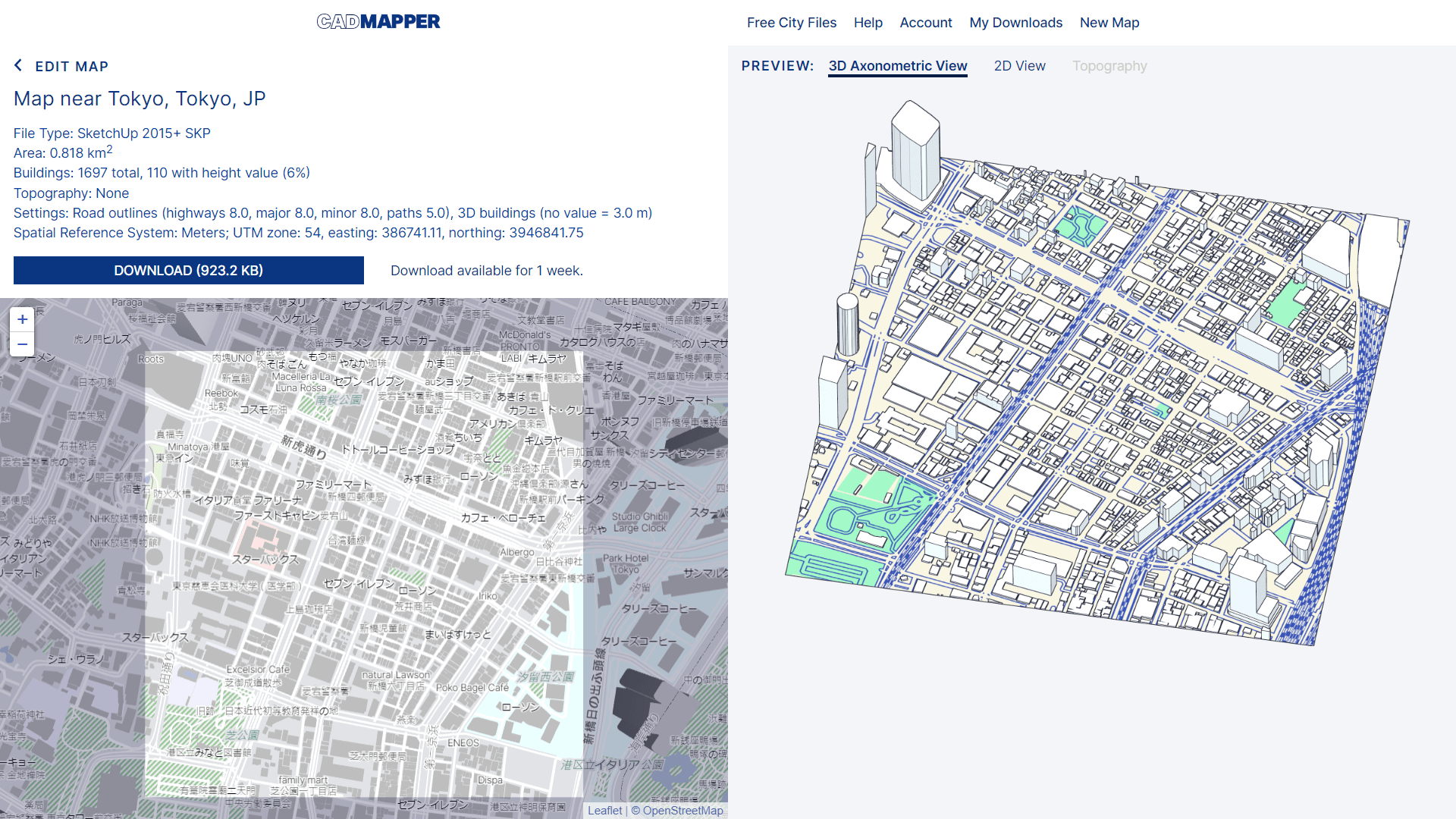Click the 'Map near Tokyo, Tokyo, JP' title
Viewport: 1456px width, 819px height.
point(140,99)
